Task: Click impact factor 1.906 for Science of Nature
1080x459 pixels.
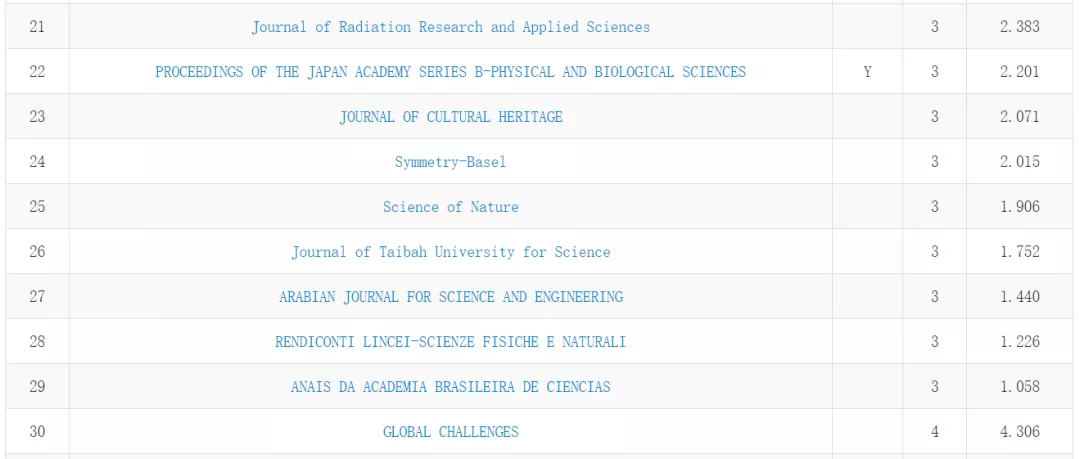Action: click(x=1019, y=207)
